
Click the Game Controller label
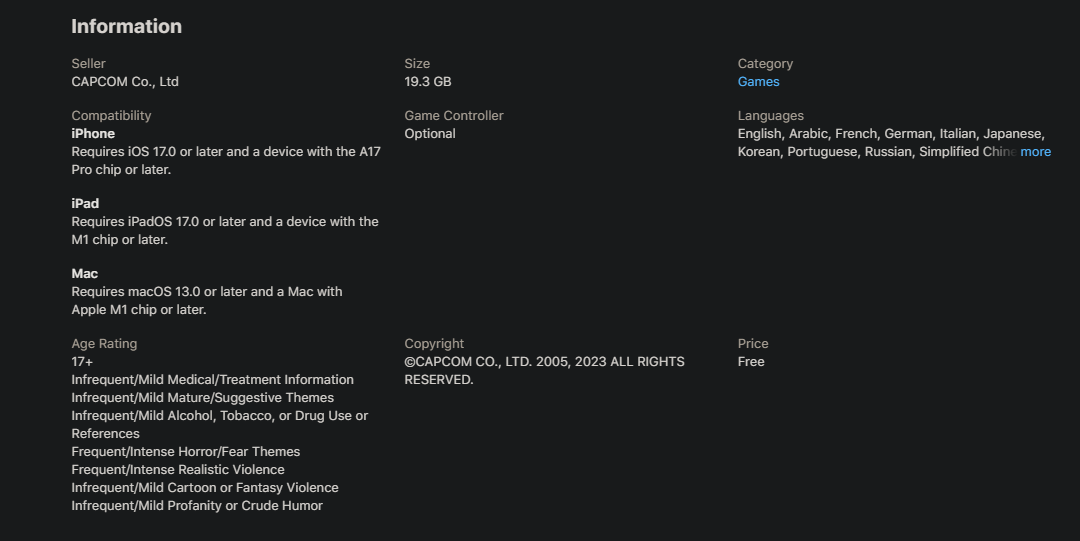[x=454, y=116]
